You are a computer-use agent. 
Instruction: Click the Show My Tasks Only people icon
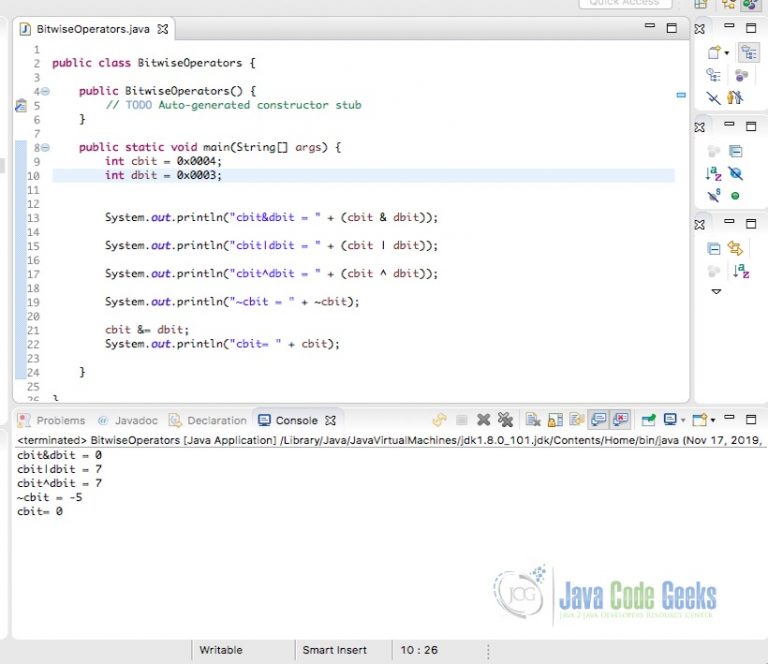click(735, 98)
